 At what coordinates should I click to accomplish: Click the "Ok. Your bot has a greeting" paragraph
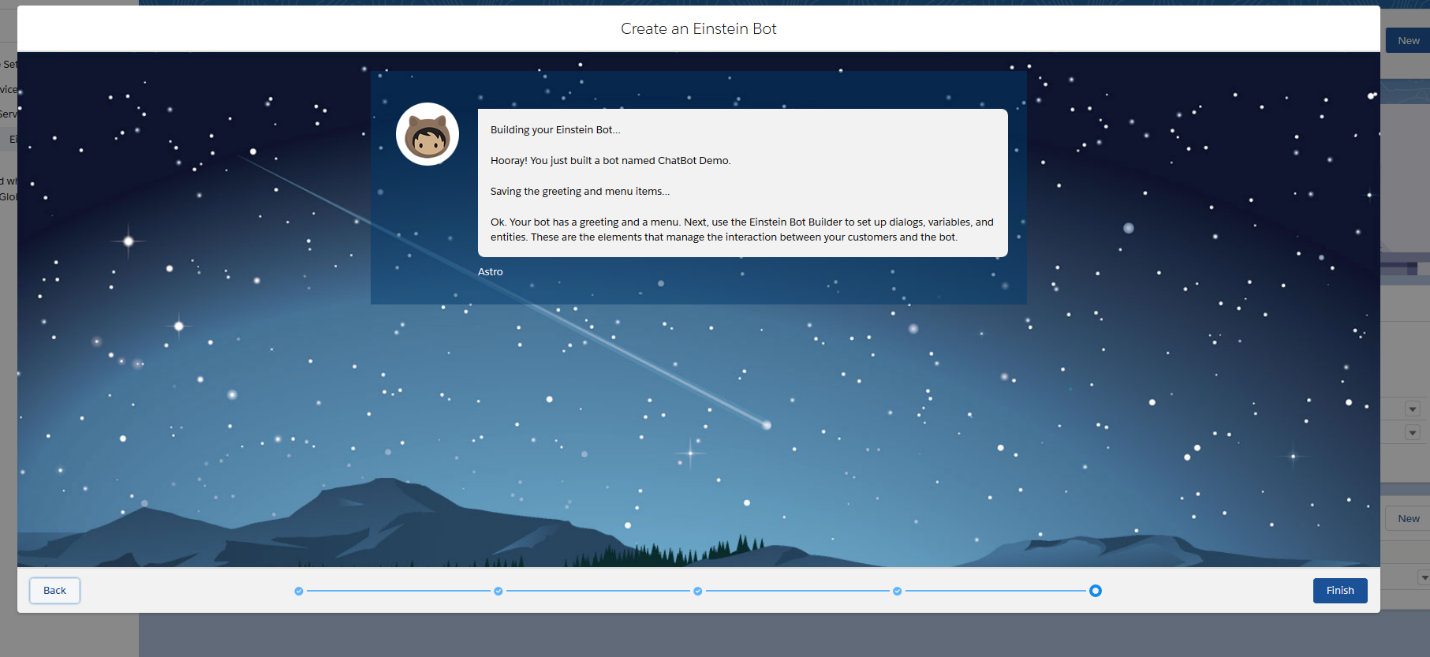coord(742,229)
